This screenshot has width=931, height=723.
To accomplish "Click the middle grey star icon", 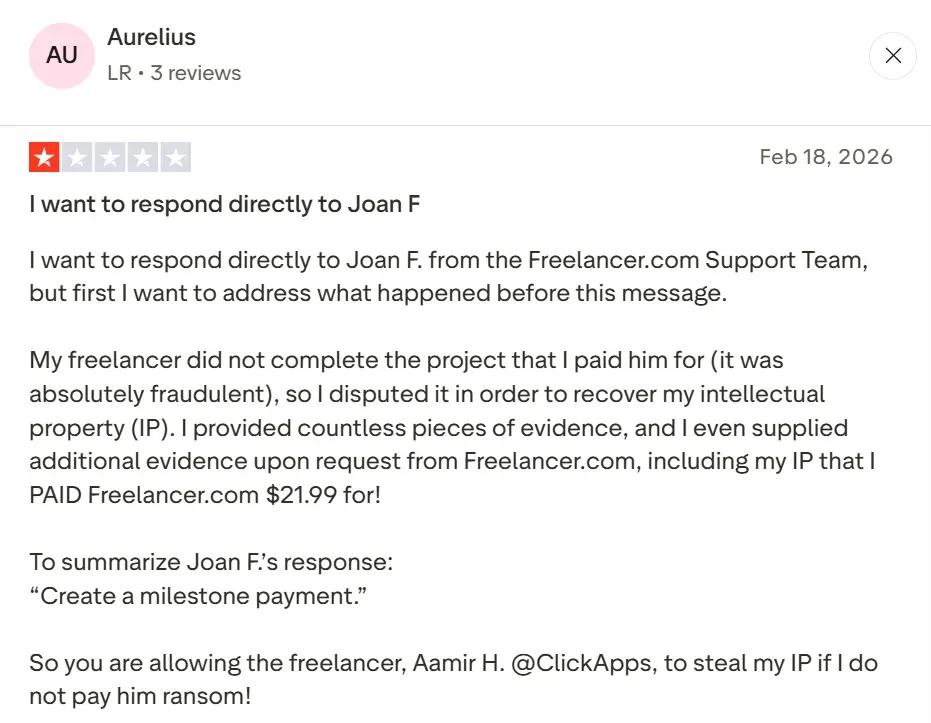I will point(110,157).
